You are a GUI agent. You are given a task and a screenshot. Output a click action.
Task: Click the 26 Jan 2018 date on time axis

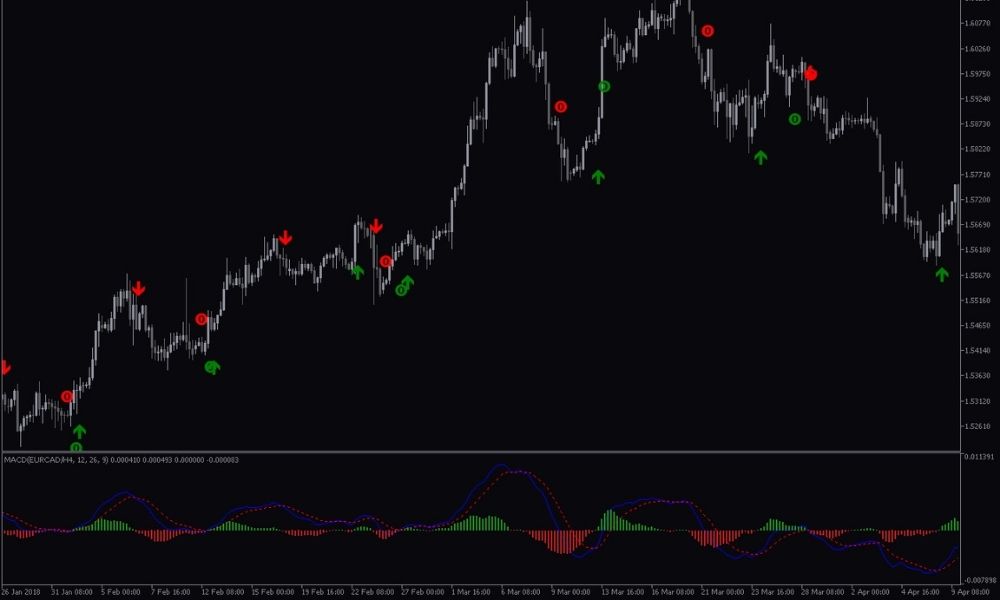coord(22,591)
